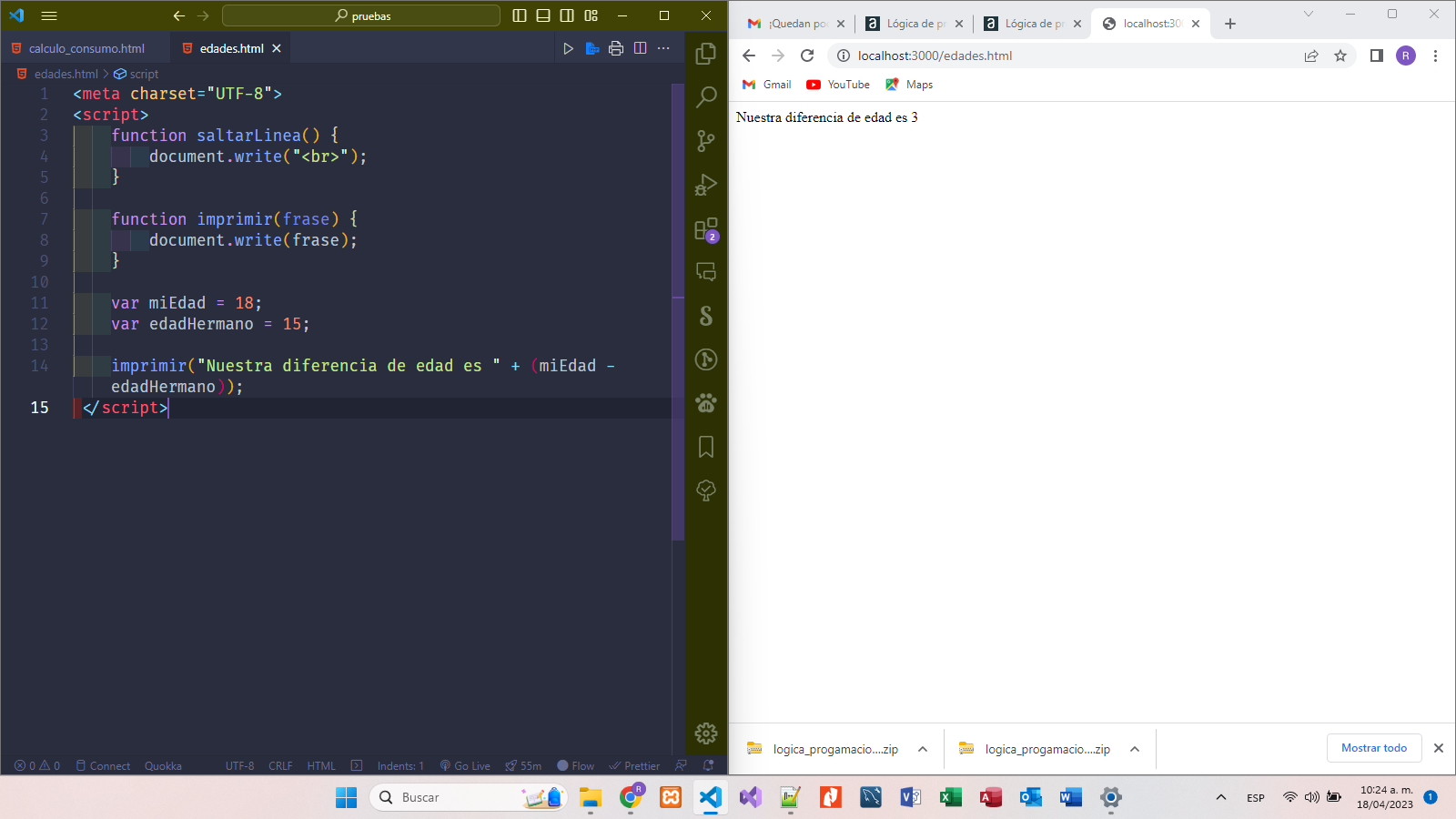The image size is (1456, 819).
Task: Split the editor to the right
Action: [641, 48]
